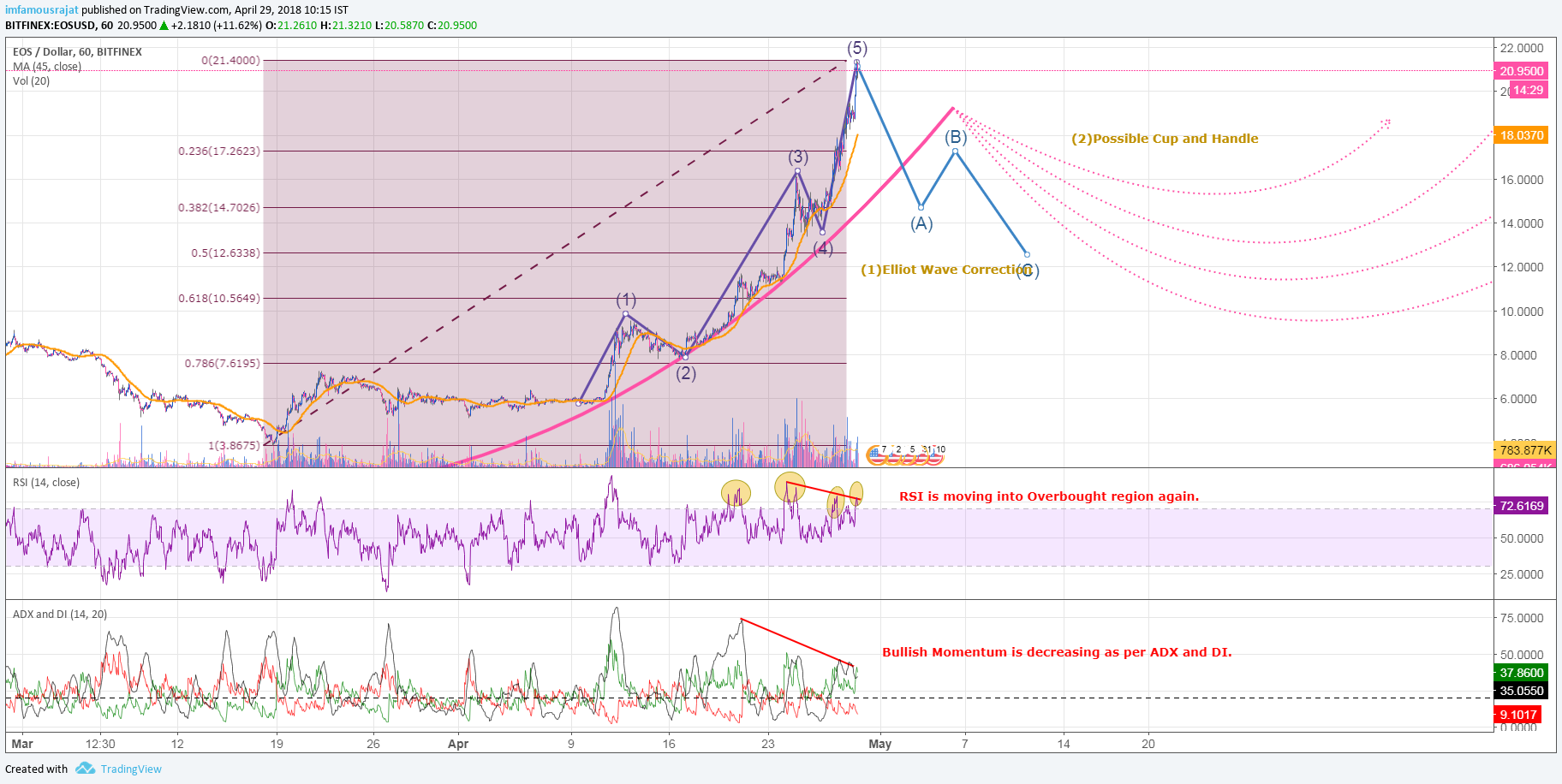Image resolution: width=1562 pixels, height=784 pixels.
Task: Select the Vol (20) indicator legend
Action: [32, 81]
